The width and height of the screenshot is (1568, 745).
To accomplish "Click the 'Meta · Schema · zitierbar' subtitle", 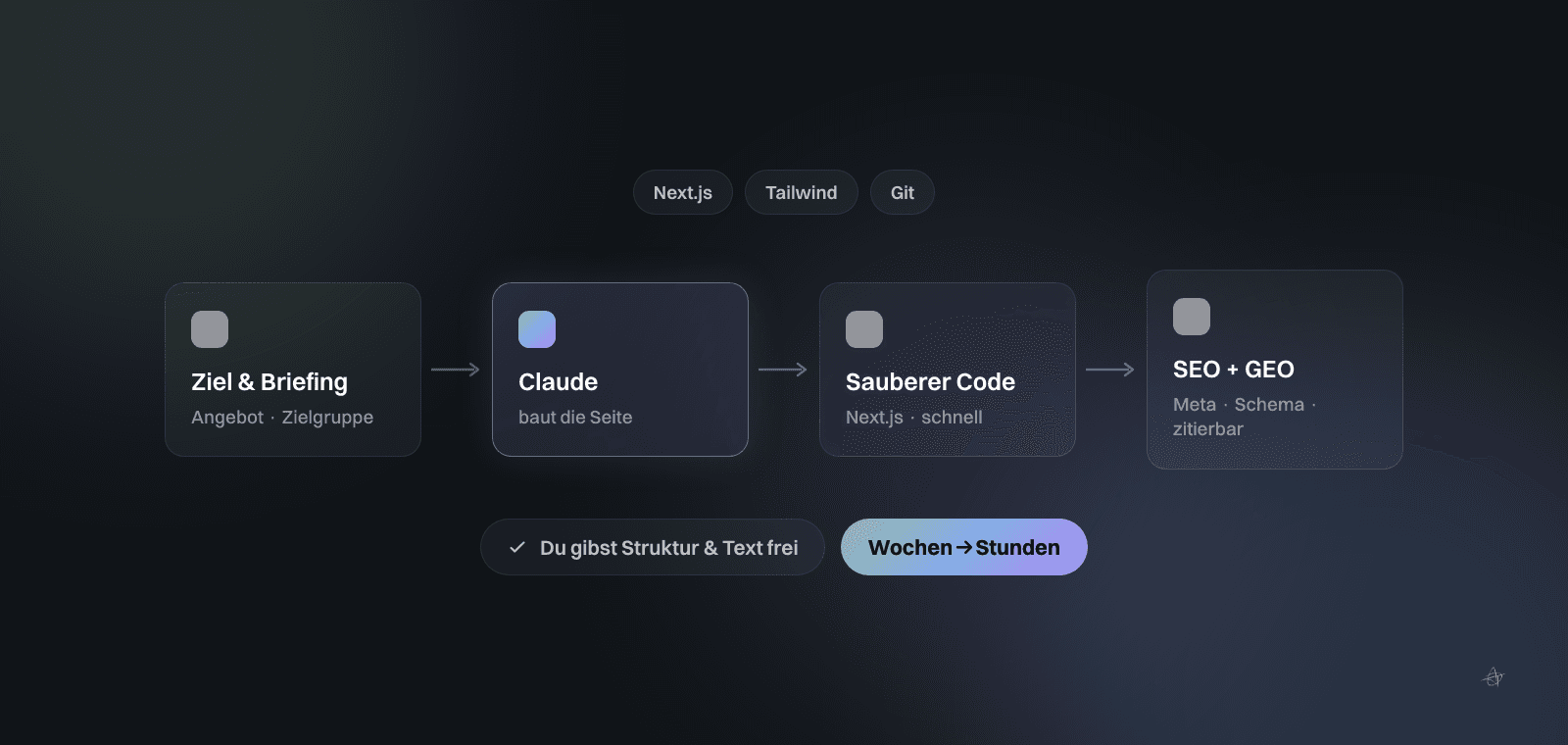I will 1245,417.
